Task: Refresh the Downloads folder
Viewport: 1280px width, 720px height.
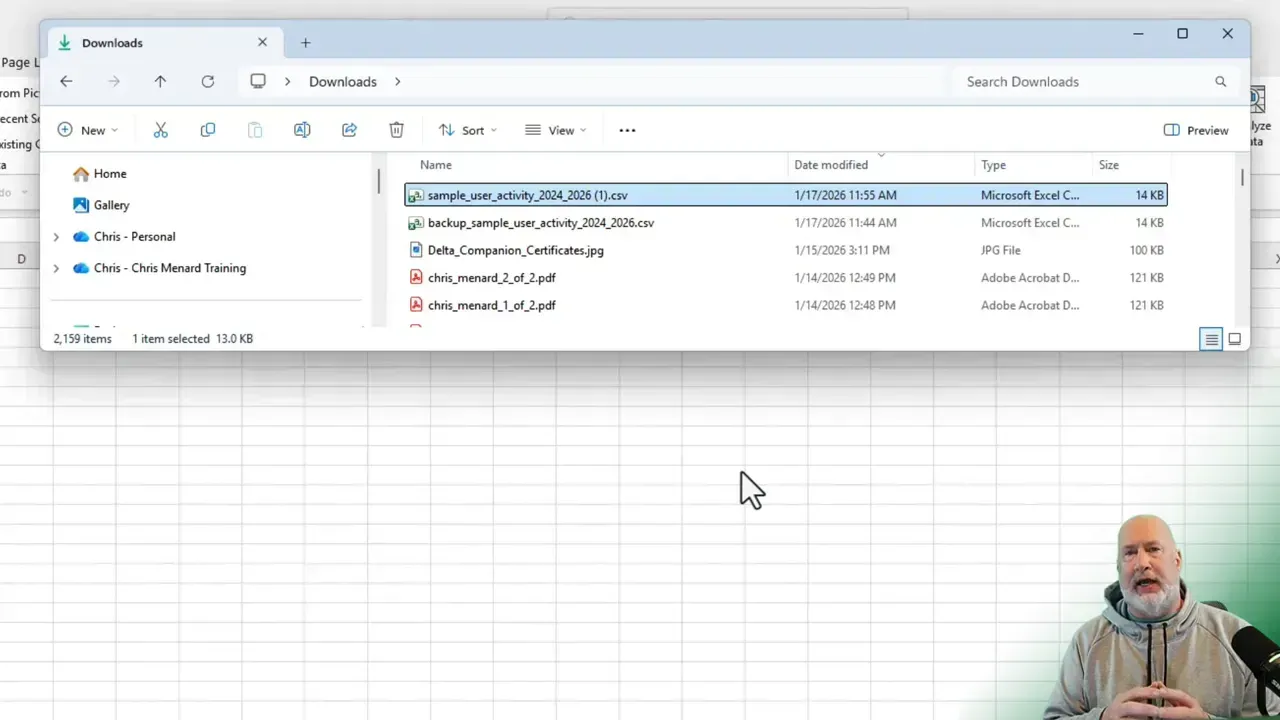Action: pos(208,81)
